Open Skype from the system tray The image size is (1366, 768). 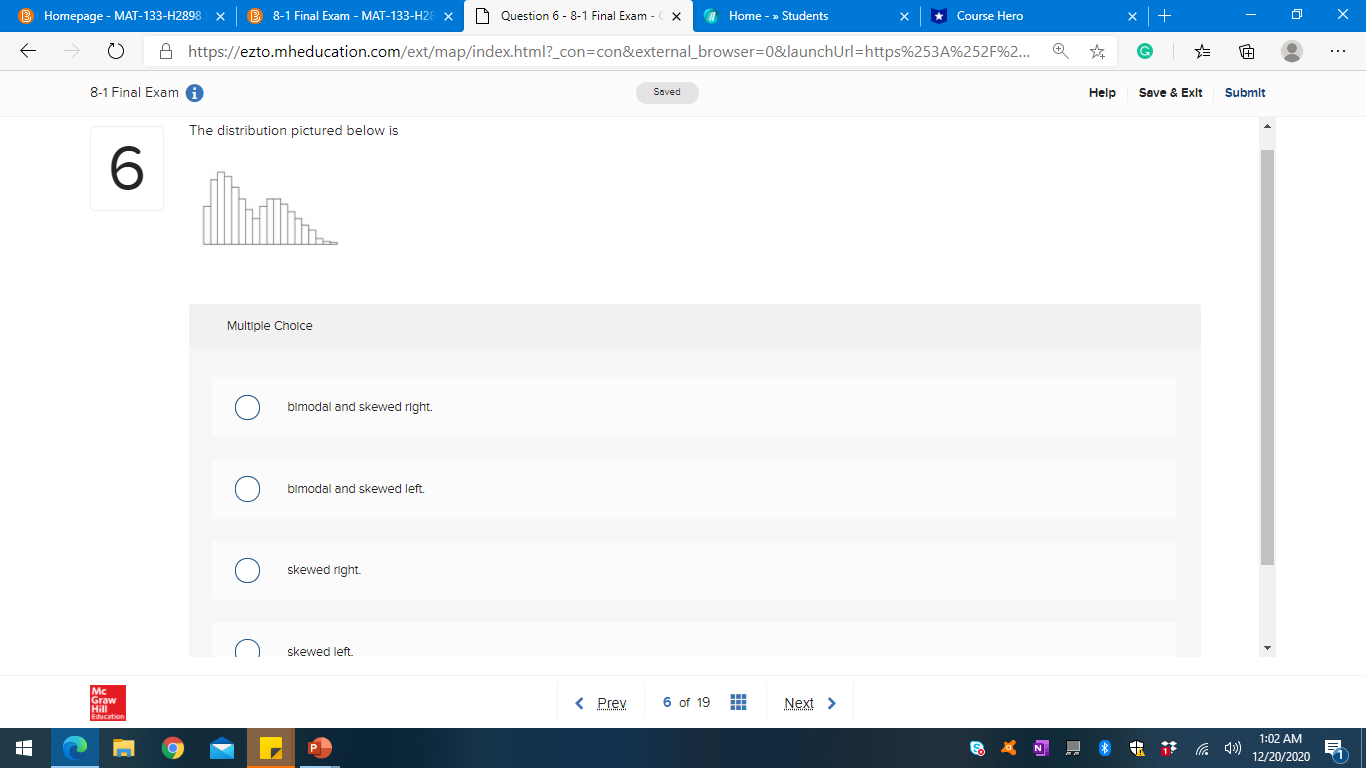[975, 747]
